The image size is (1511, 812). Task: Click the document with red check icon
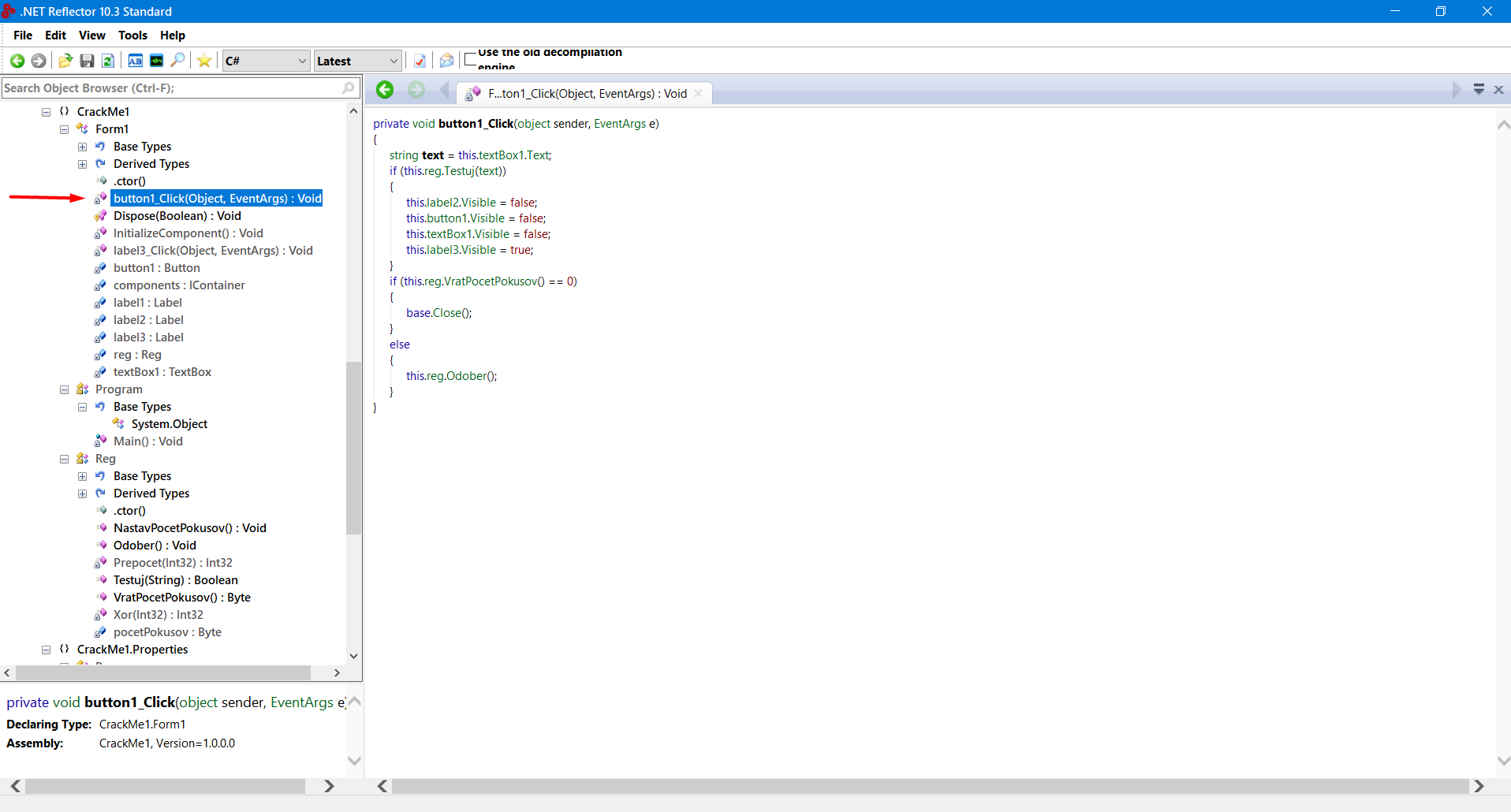[x=420, y=61]
